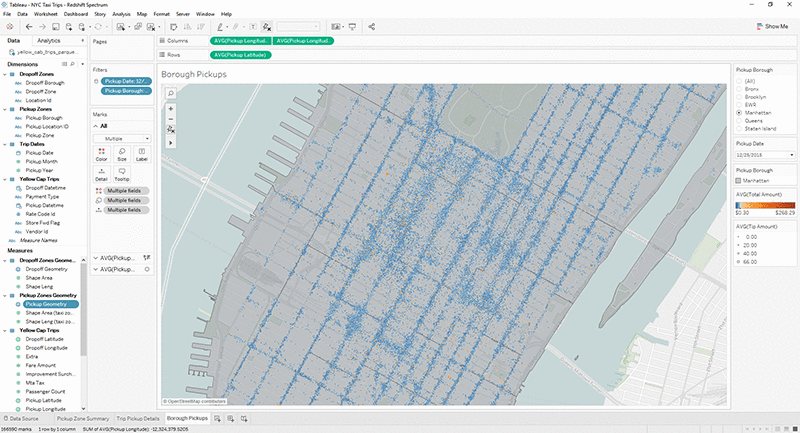Expand map tools with the arrow button
This screenshot has height=433, width=800.
(x=171, y=143)
